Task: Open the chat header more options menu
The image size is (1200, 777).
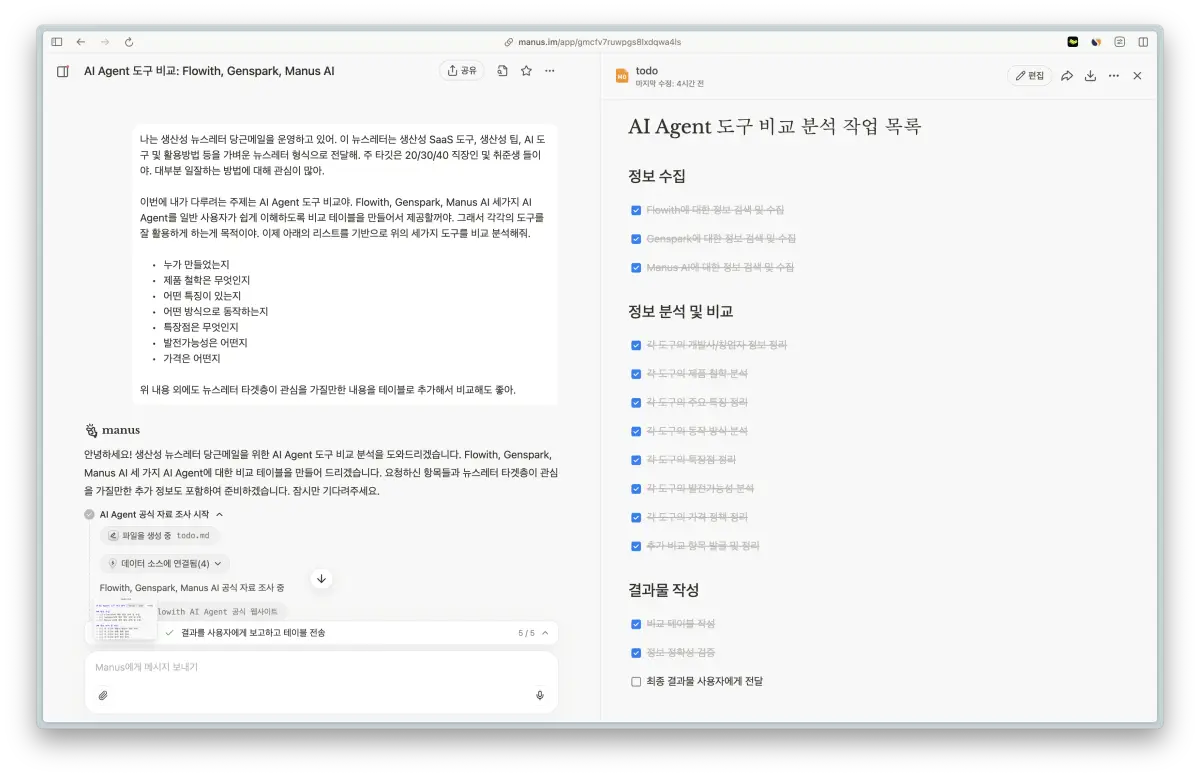Action: point(550,71)
